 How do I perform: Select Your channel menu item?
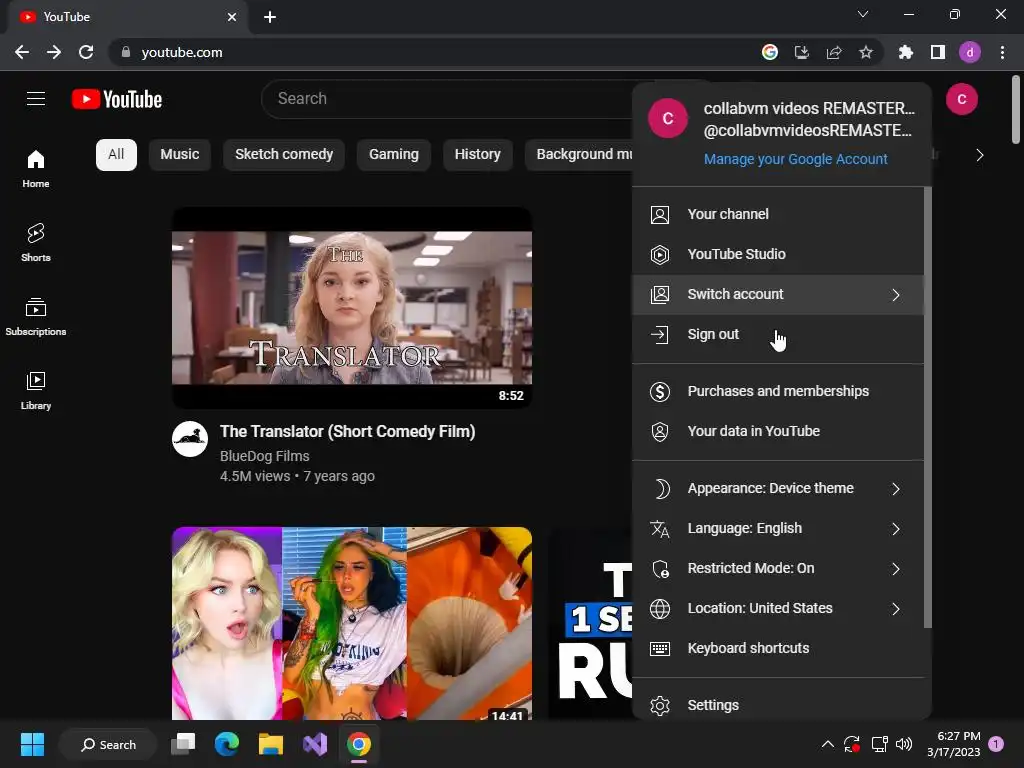(778, 214)
